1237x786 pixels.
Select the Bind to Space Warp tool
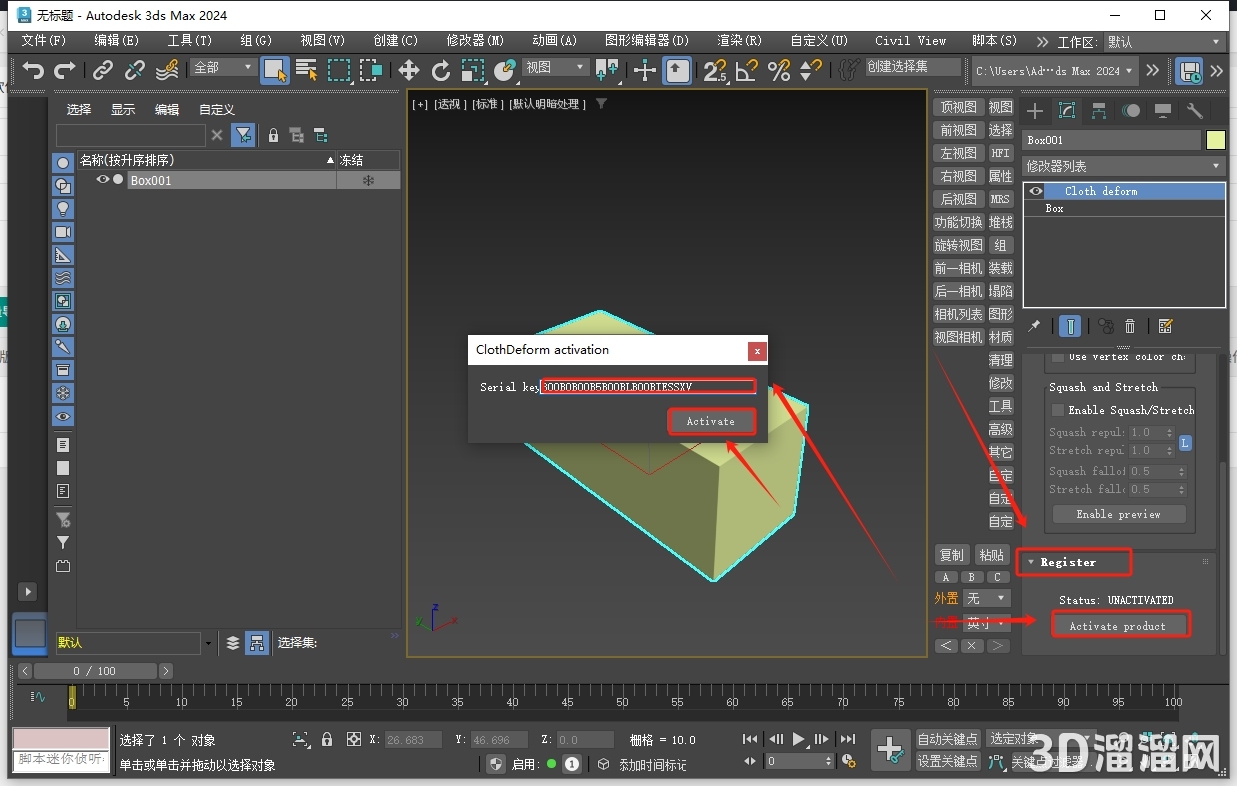[167, 70]
